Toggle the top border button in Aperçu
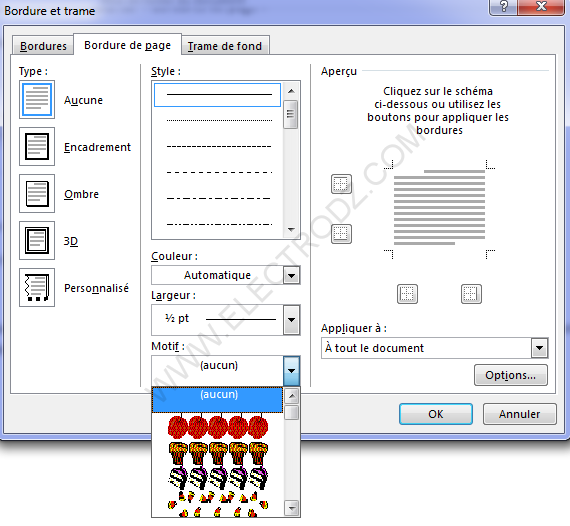570x526 pixels. click(341, 184)
